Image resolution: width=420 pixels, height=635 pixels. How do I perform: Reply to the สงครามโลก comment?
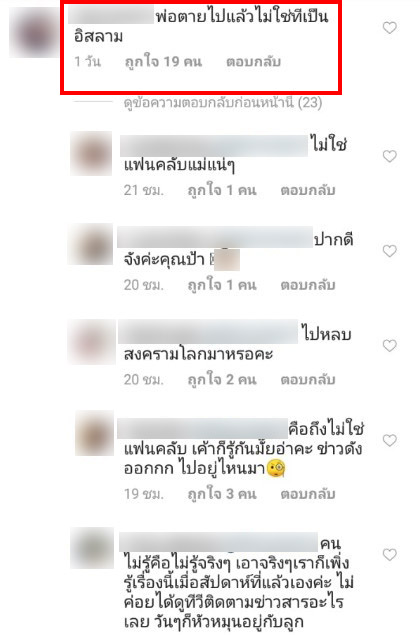pos(308,380)
